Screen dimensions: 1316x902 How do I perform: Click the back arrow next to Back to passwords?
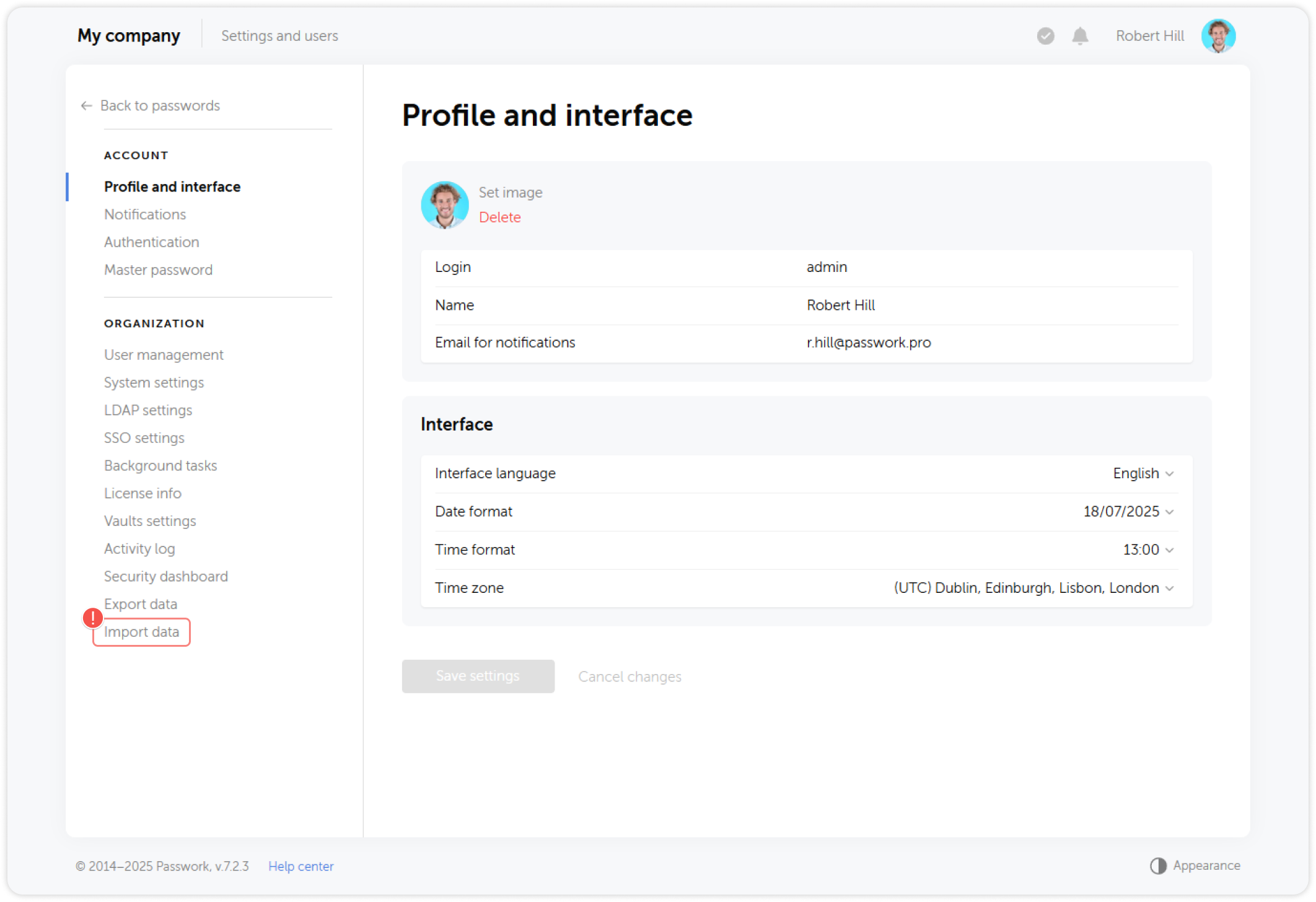coord(86,105)
